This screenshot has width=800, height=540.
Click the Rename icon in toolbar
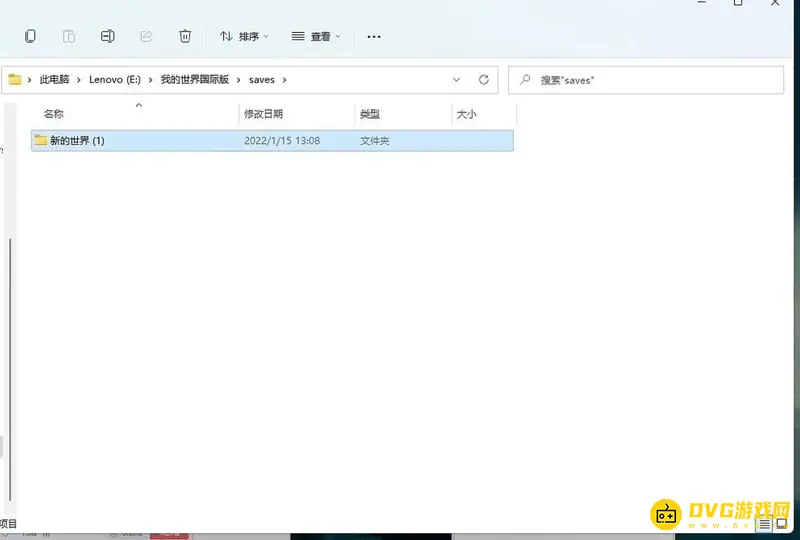coord(107,36)
